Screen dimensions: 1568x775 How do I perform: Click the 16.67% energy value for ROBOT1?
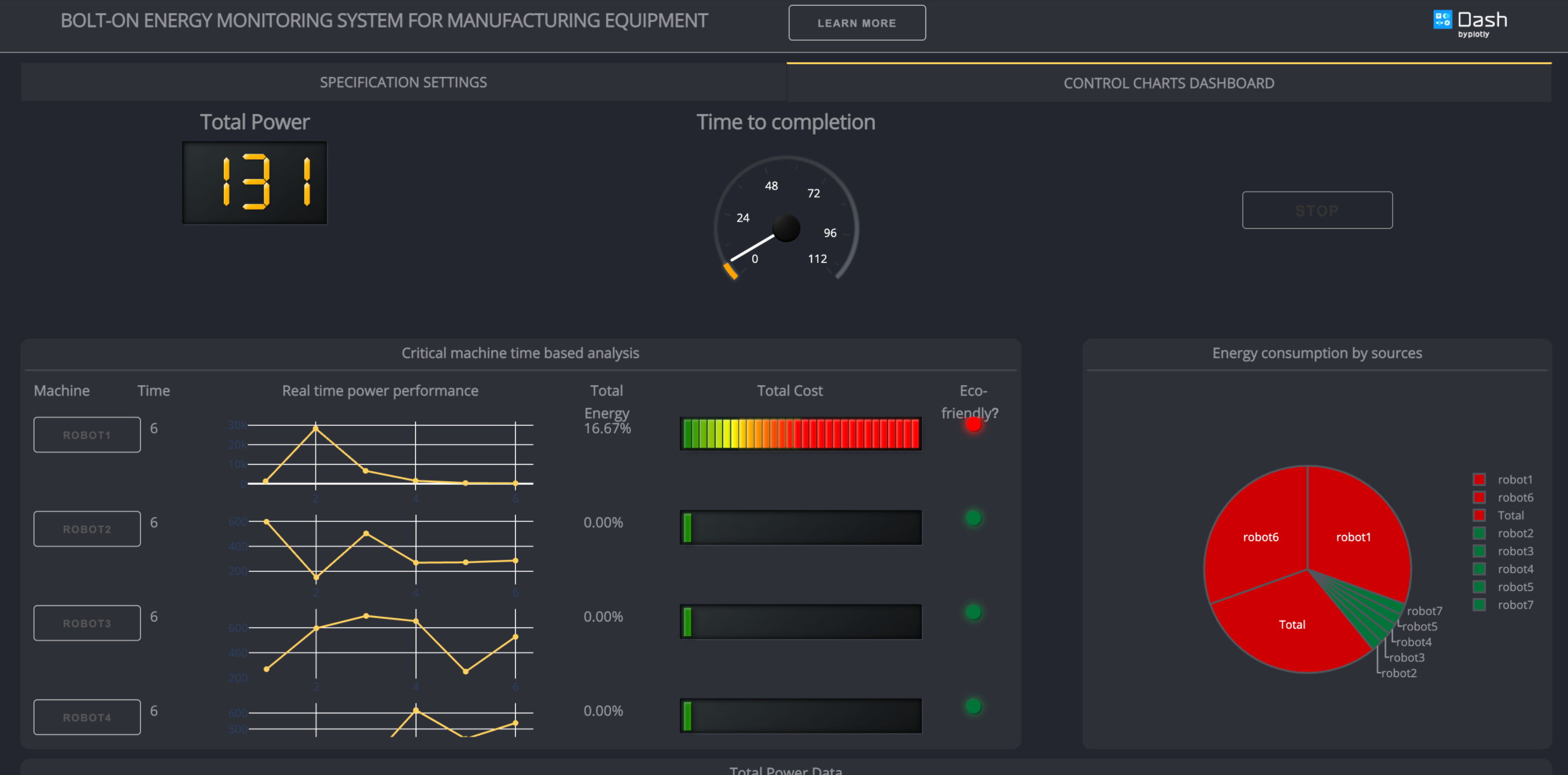click(607, 429)
